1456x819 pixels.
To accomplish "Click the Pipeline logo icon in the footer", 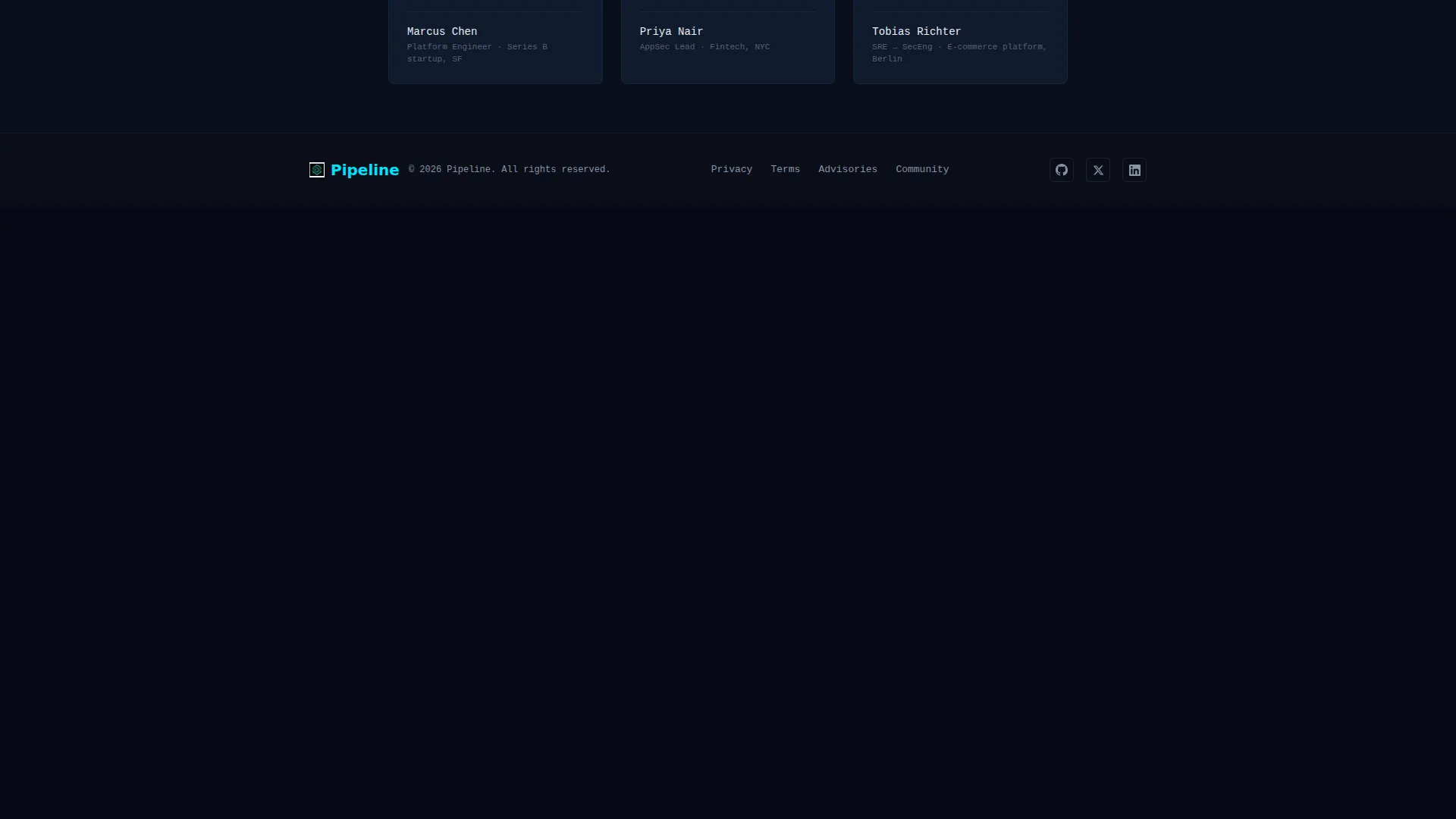I will [x=317, y=170].
